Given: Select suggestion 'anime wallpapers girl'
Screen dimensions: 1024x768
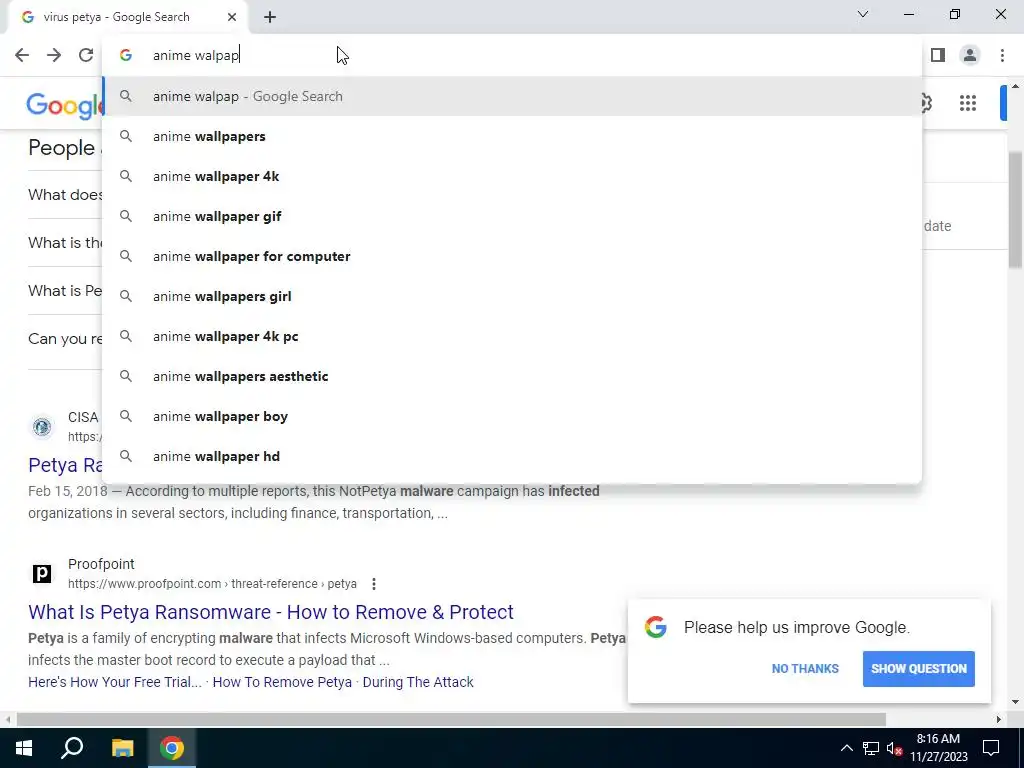Looking at the screenshot, I should pyautogui.click(x=512, y=296).
